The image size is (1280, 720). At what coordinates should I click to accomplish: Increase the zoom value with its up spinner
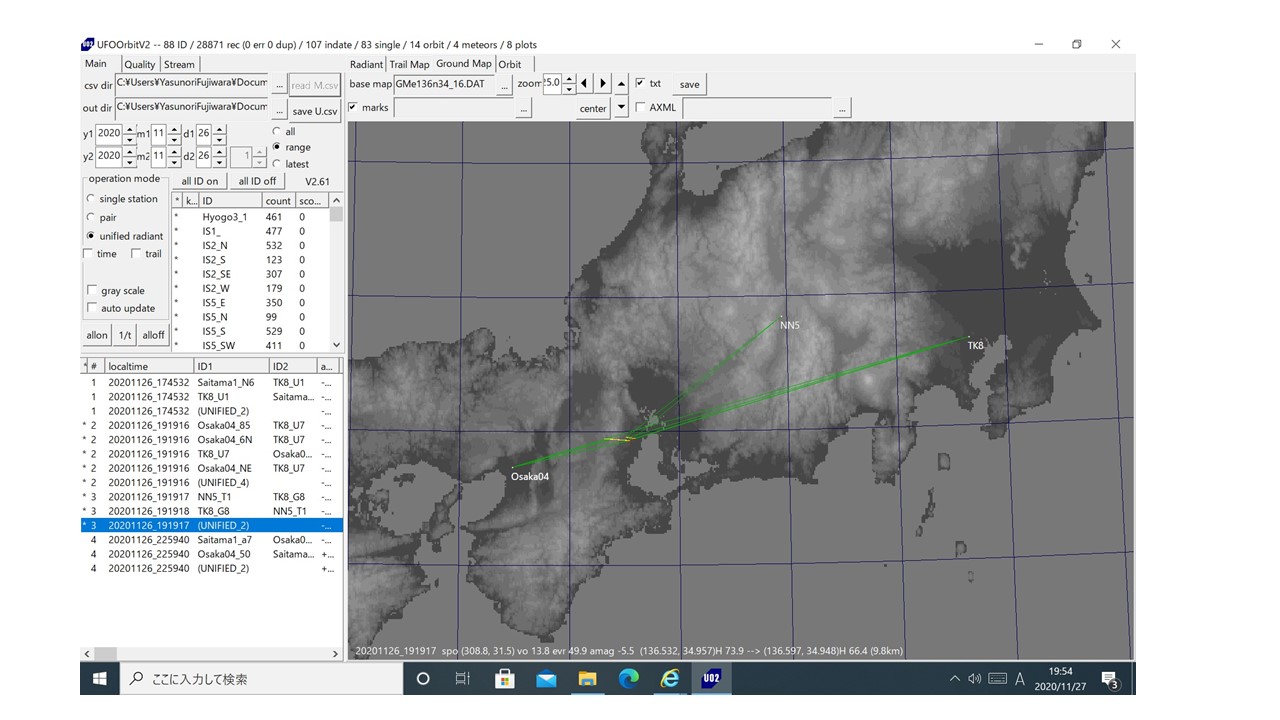point(569,80)
